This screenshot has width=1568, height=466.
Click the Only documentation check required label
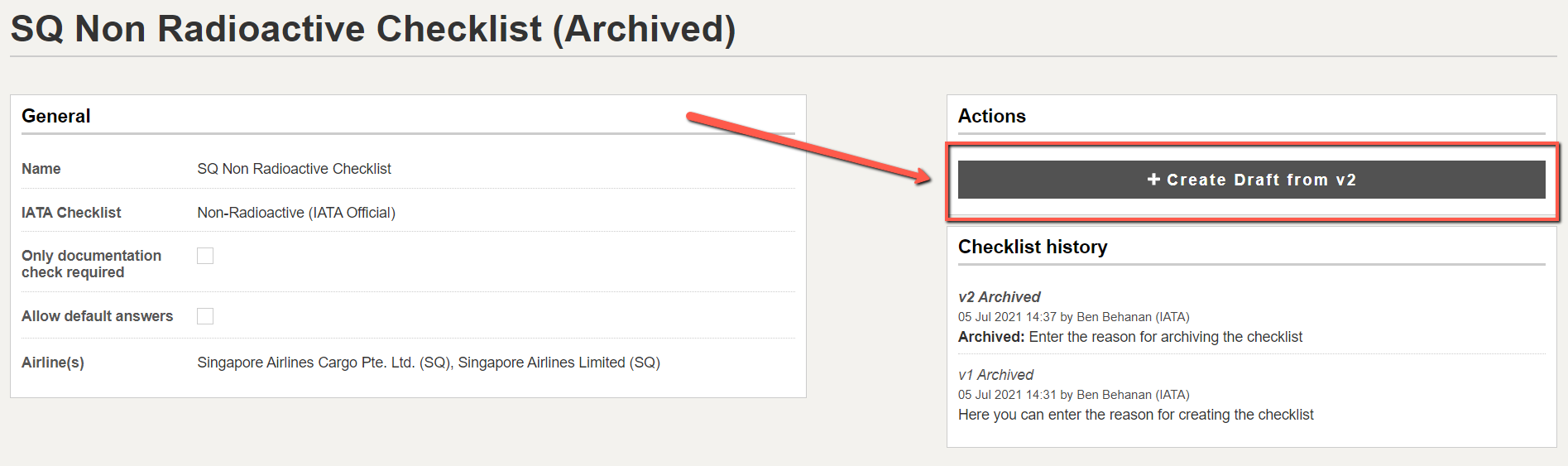[x=91, y=264]
